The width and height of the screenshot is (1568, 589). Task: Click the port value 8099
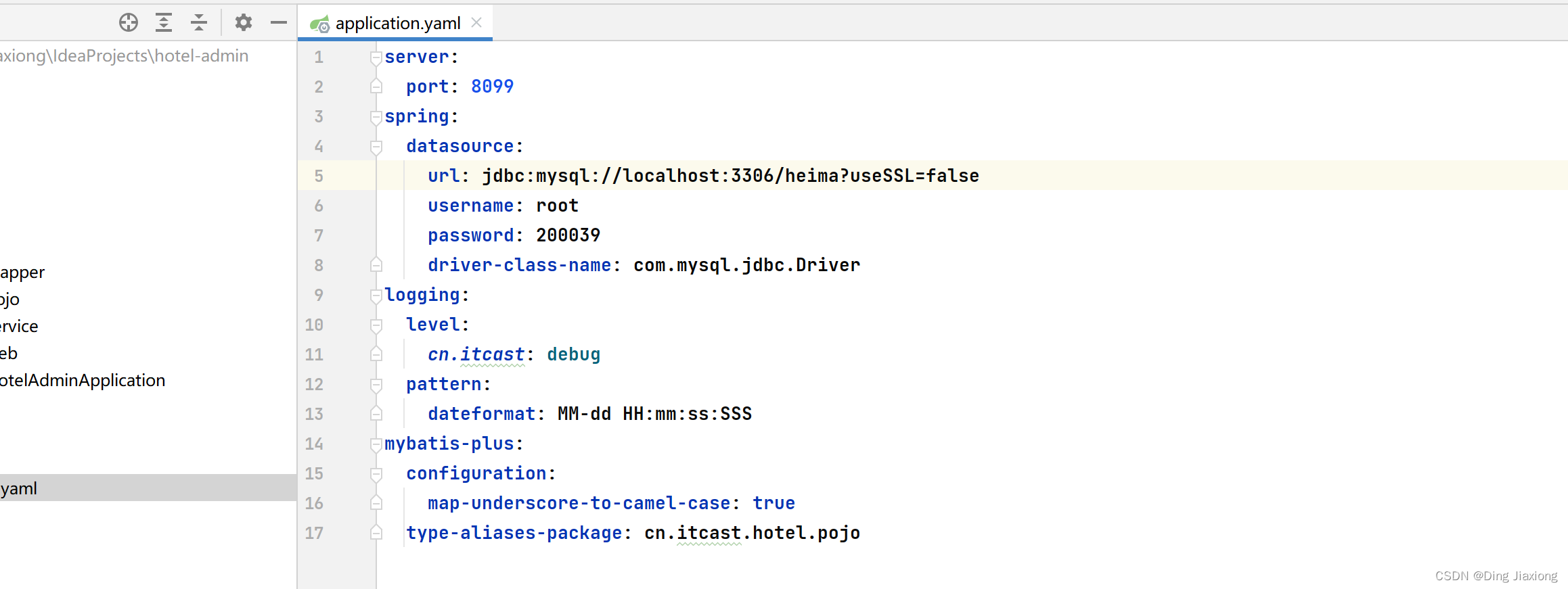click(x=493, y=87)
